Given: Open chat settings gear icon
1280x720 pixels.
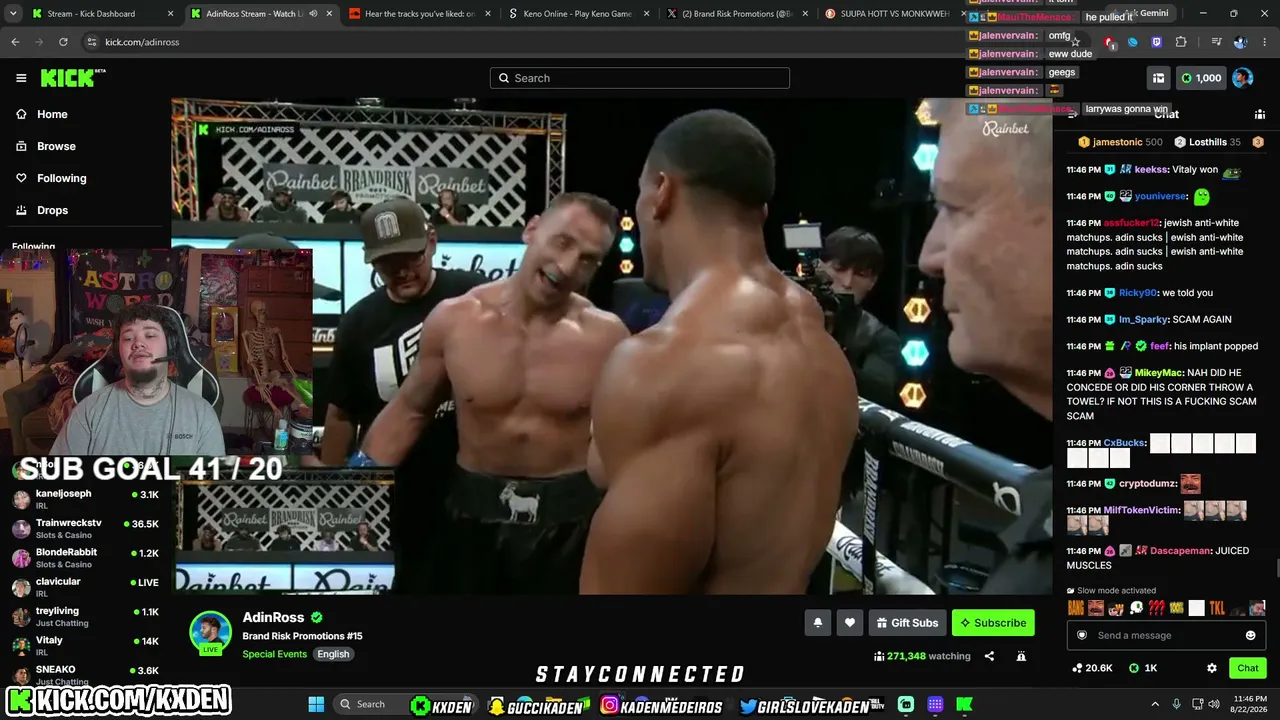Looking at the screenshot, I should [1212, 668].
